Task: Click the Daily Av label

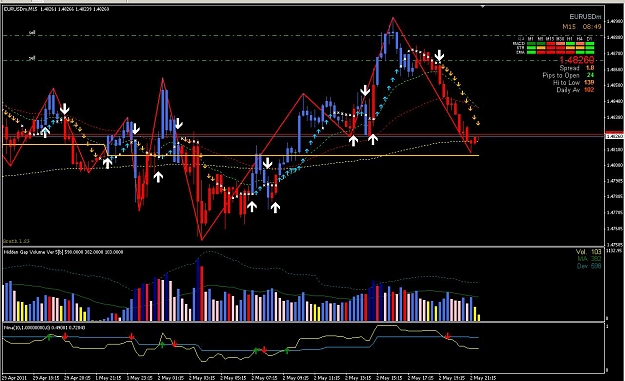Action: pyautogui.click(x=568, y=90)
